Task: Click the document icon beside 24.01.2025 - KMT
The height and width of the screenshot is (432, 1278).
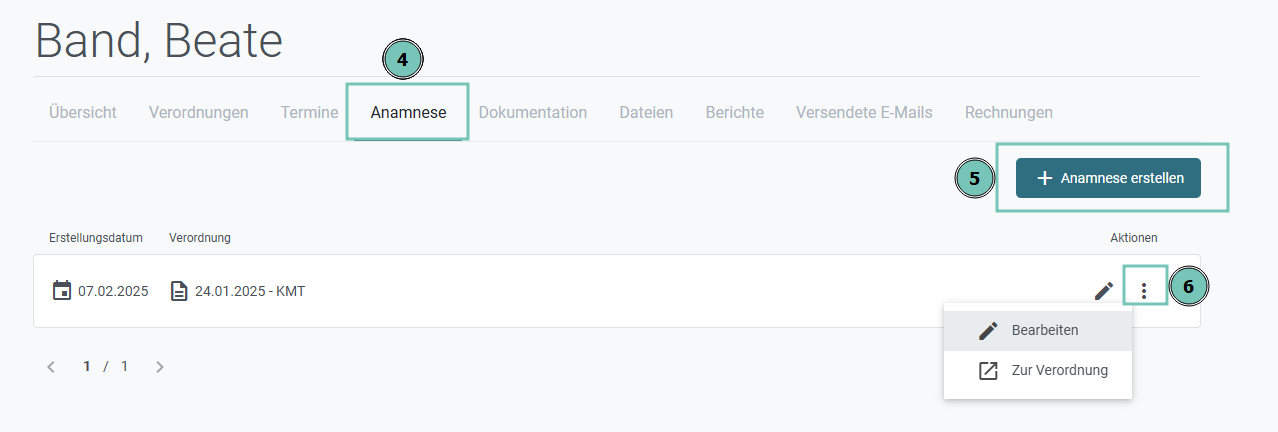Action: (179, 291)
